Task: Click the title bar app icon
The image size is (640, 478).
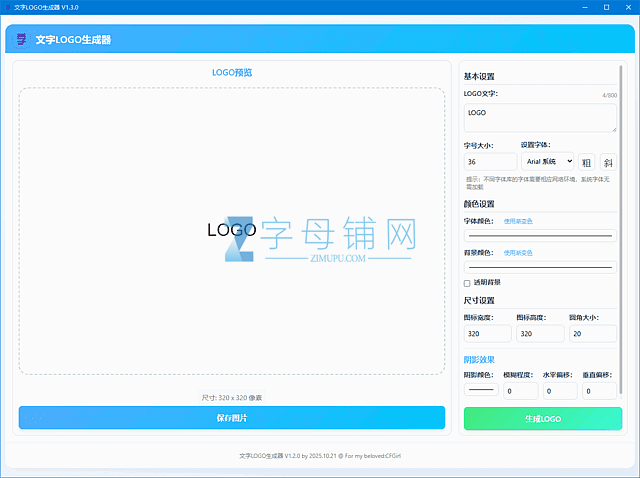Action: pyautogui.click(x=7, y=6)
